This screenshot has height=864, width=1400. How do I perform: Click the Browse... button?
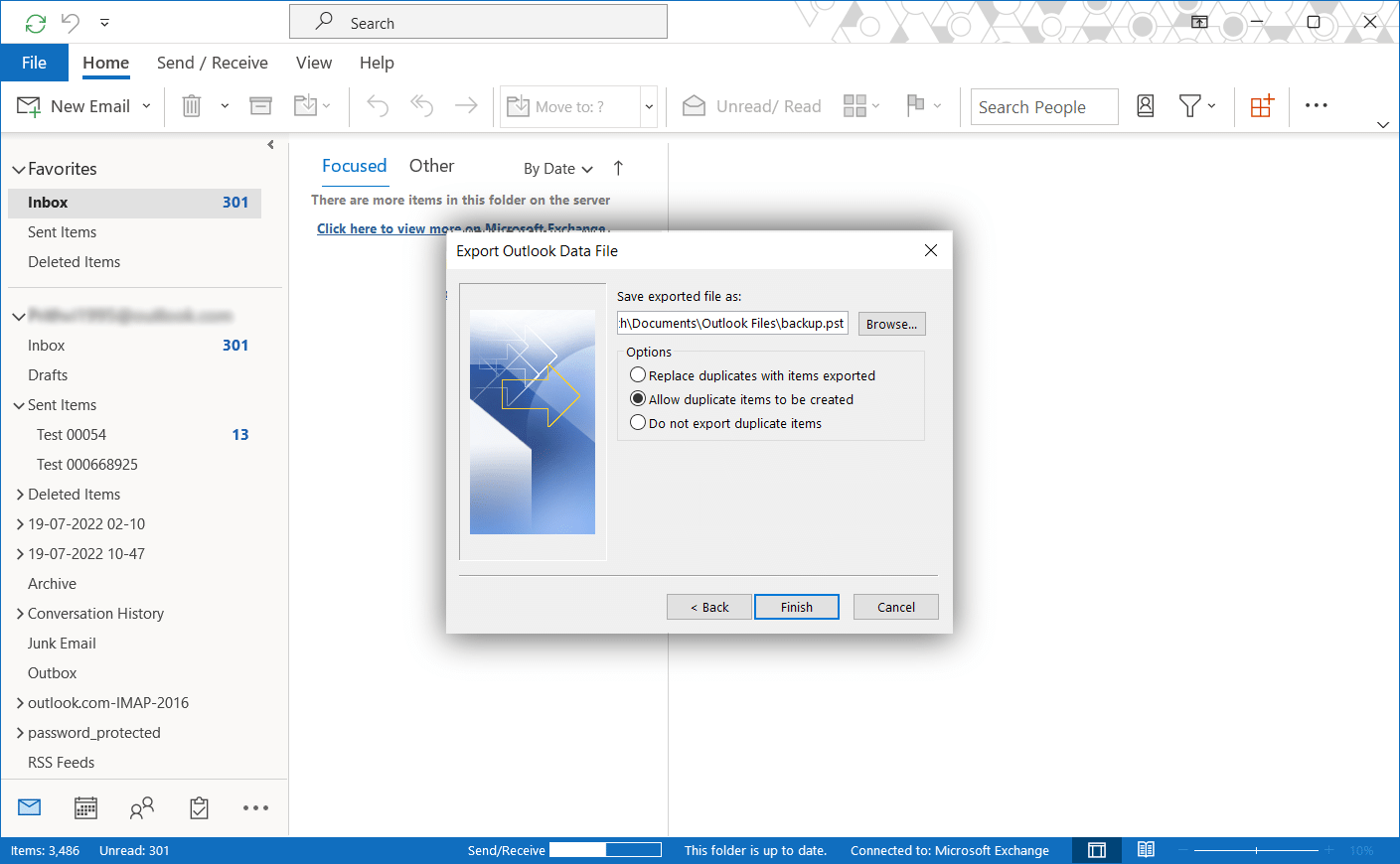pos(892,324)
